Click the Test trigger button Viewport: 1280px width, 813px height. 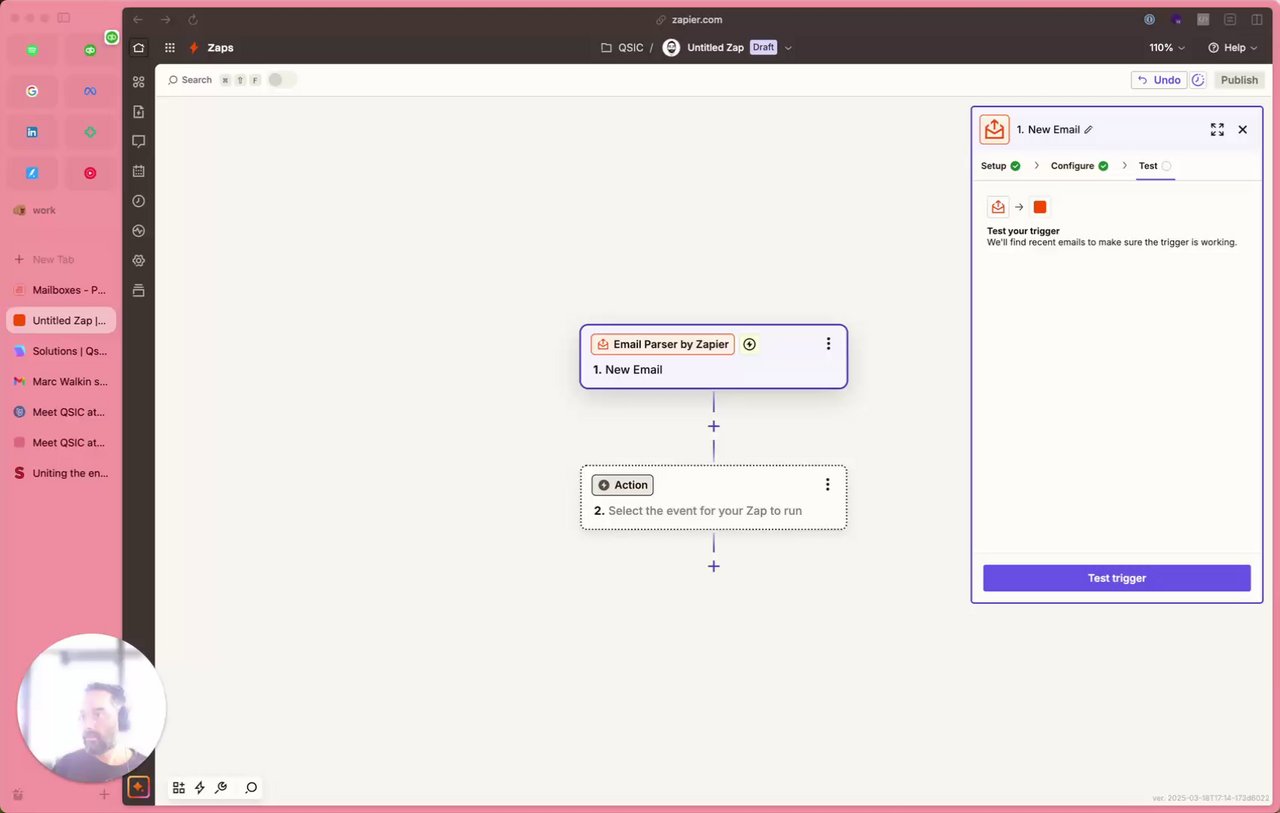(x=1116, y=578)
